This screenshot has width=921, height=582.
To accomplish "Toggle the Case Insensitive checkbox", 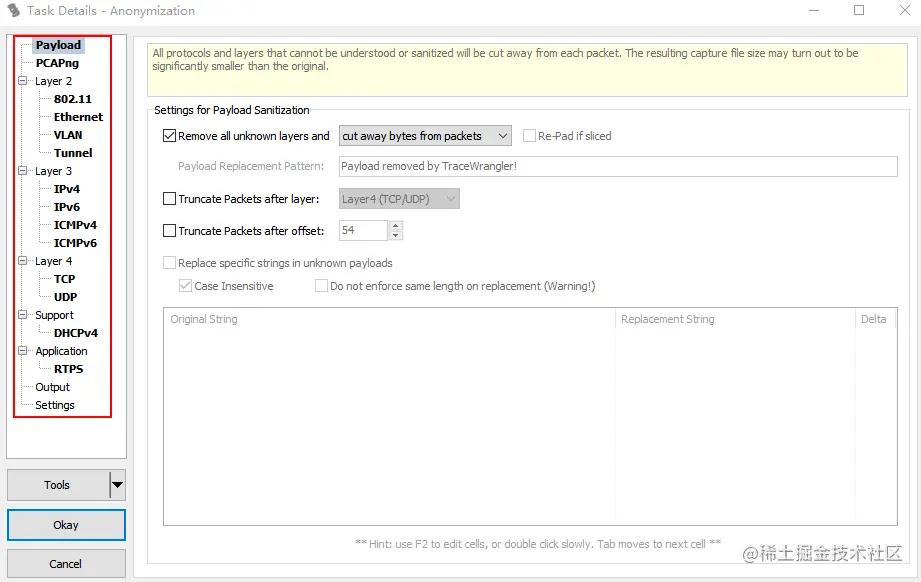I will [x=185, y=286].
